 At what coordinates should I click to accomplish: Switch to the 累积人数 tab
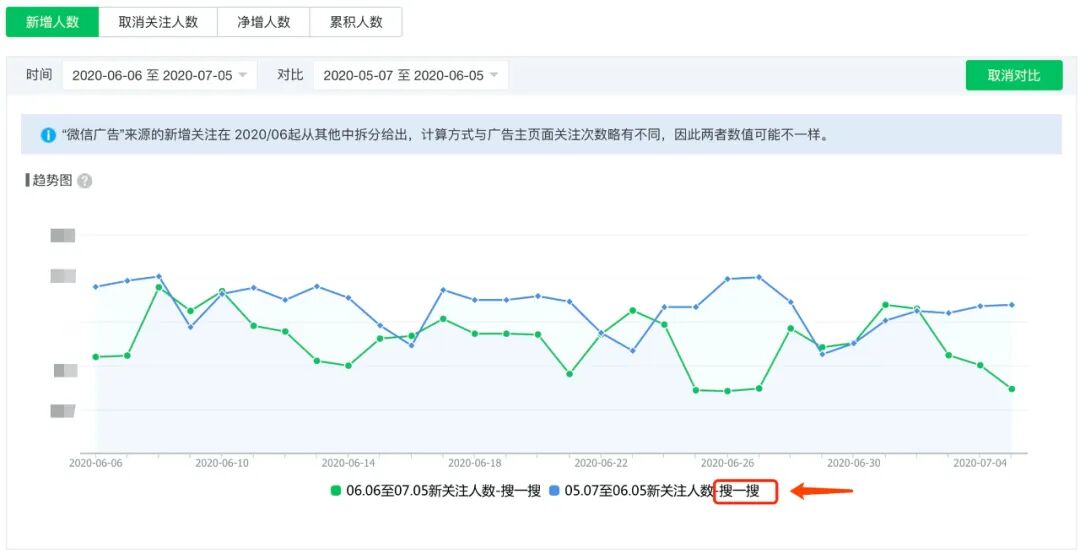(x=356, y=22)
